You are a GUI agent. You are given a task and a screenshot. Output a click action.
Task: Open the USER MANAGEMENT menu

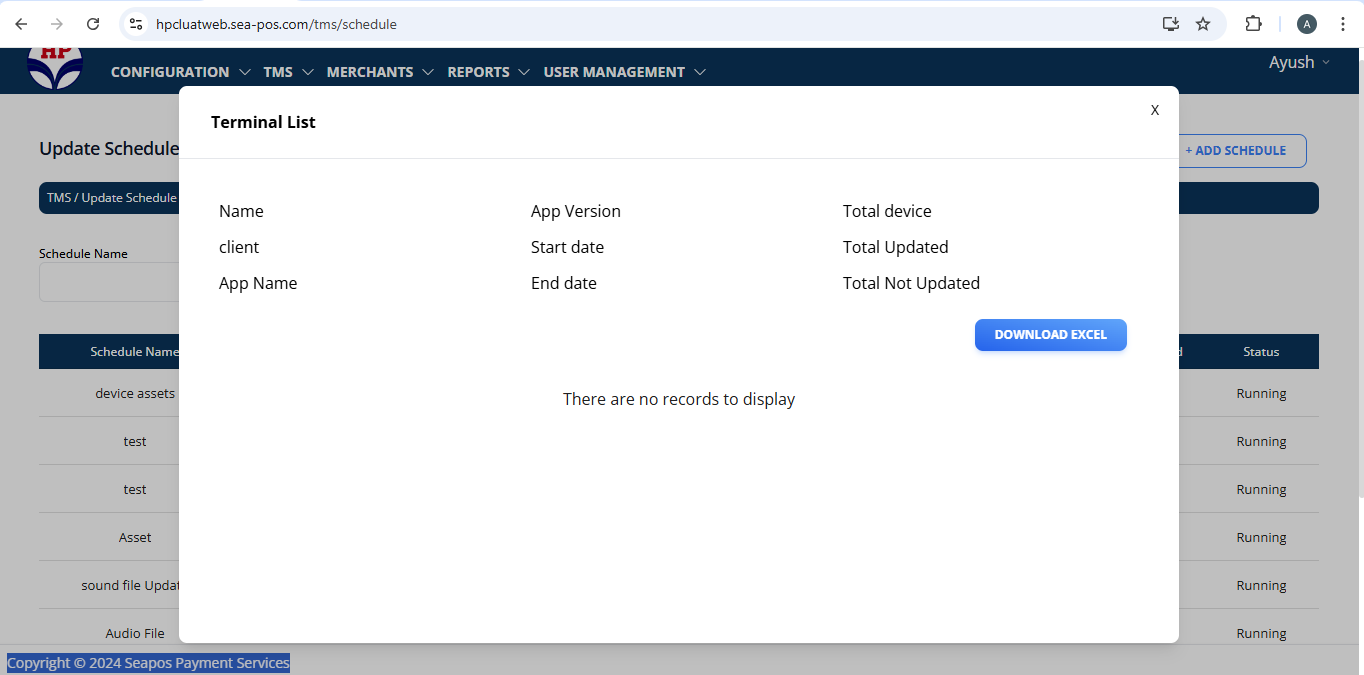click(624, 72)
